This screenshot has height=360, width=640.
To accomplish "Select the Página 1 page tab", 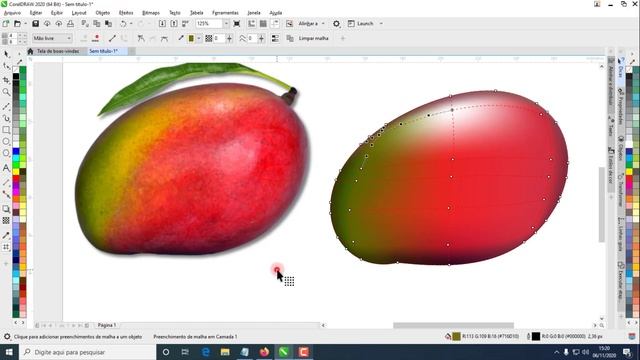I will [107, 325].
